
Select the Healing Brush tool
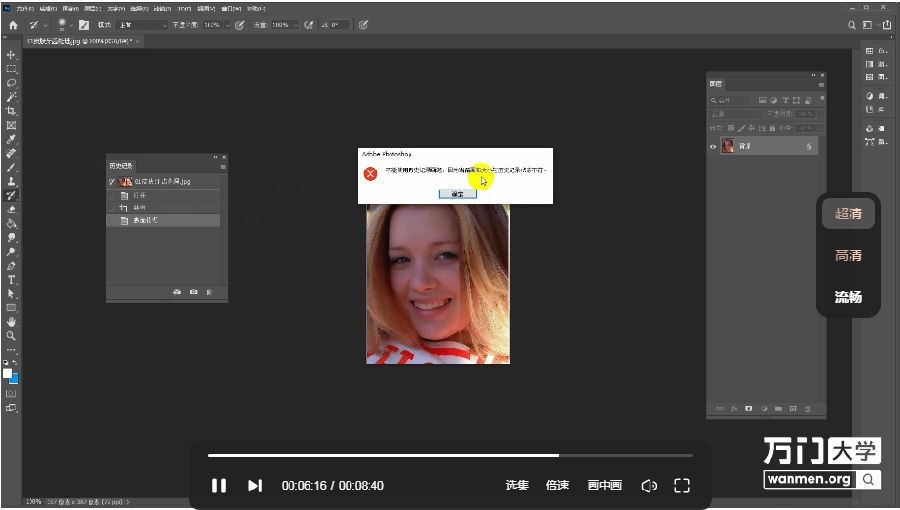coord(11,153)
